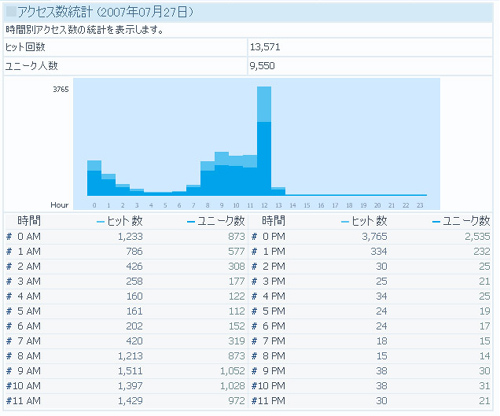Select the hour 9 bar in chart
Screen dimensions: 500x416
[222, 174]
